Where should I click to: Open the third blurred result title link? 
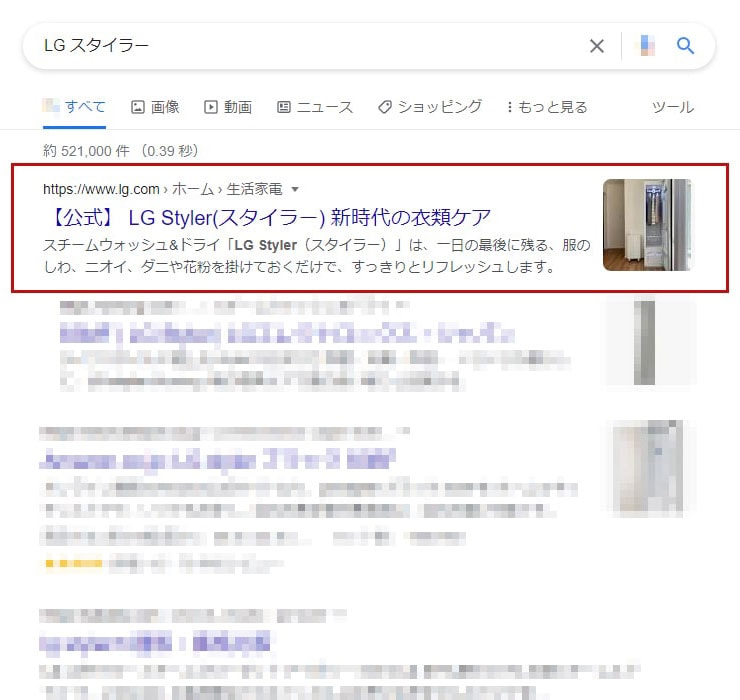pos(217,459)
